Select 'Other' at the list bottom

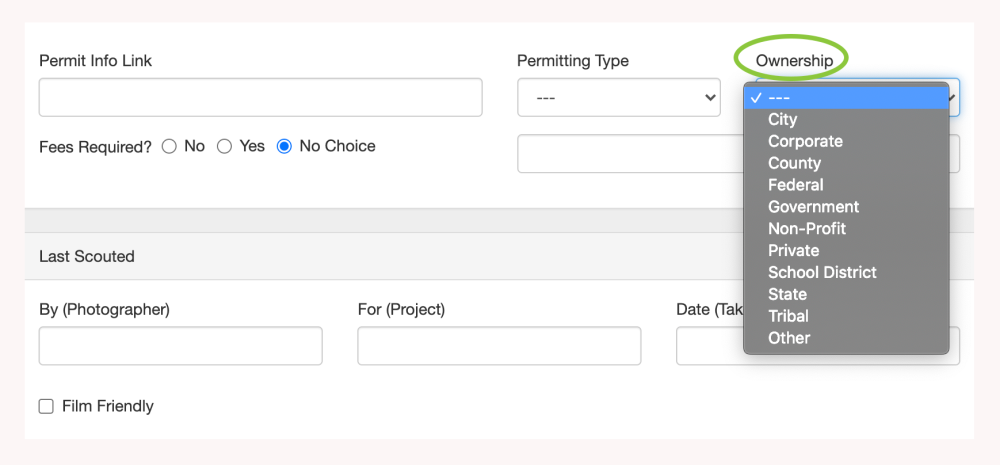[x=789, y=338]
